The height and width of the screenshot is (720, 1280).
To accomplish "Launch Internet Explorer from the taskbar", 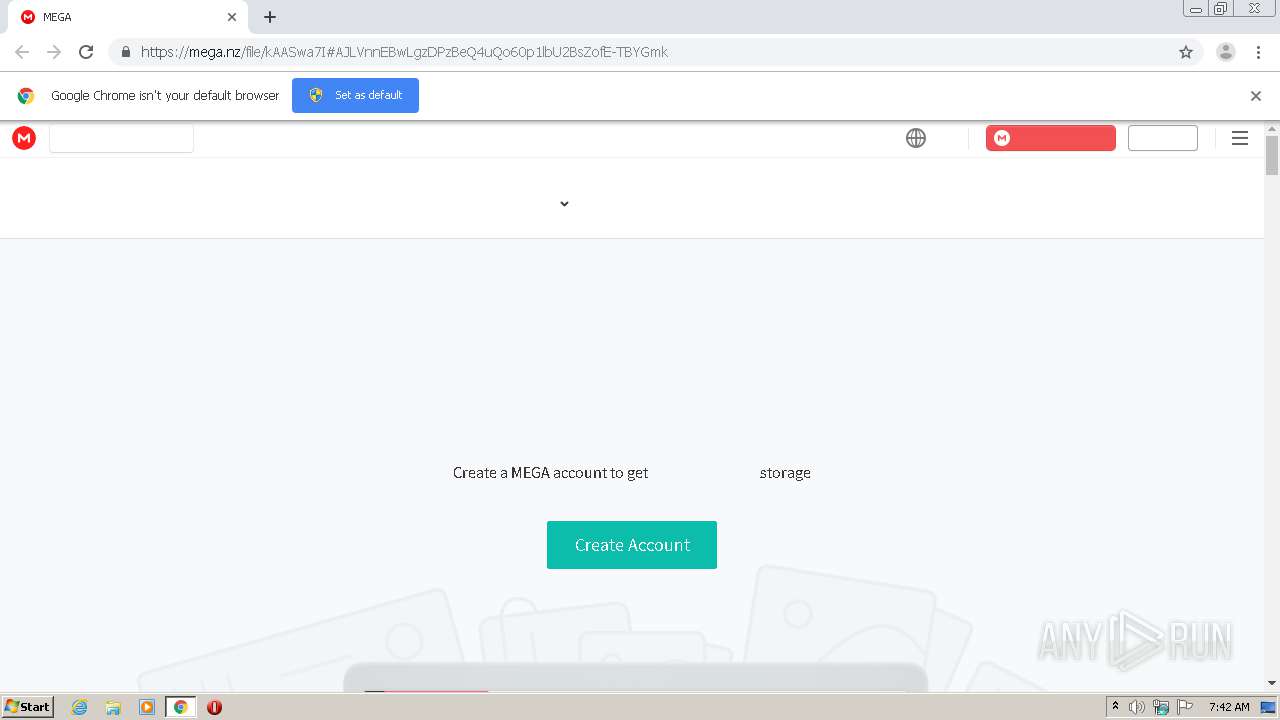I will click(x=80, y=707).
